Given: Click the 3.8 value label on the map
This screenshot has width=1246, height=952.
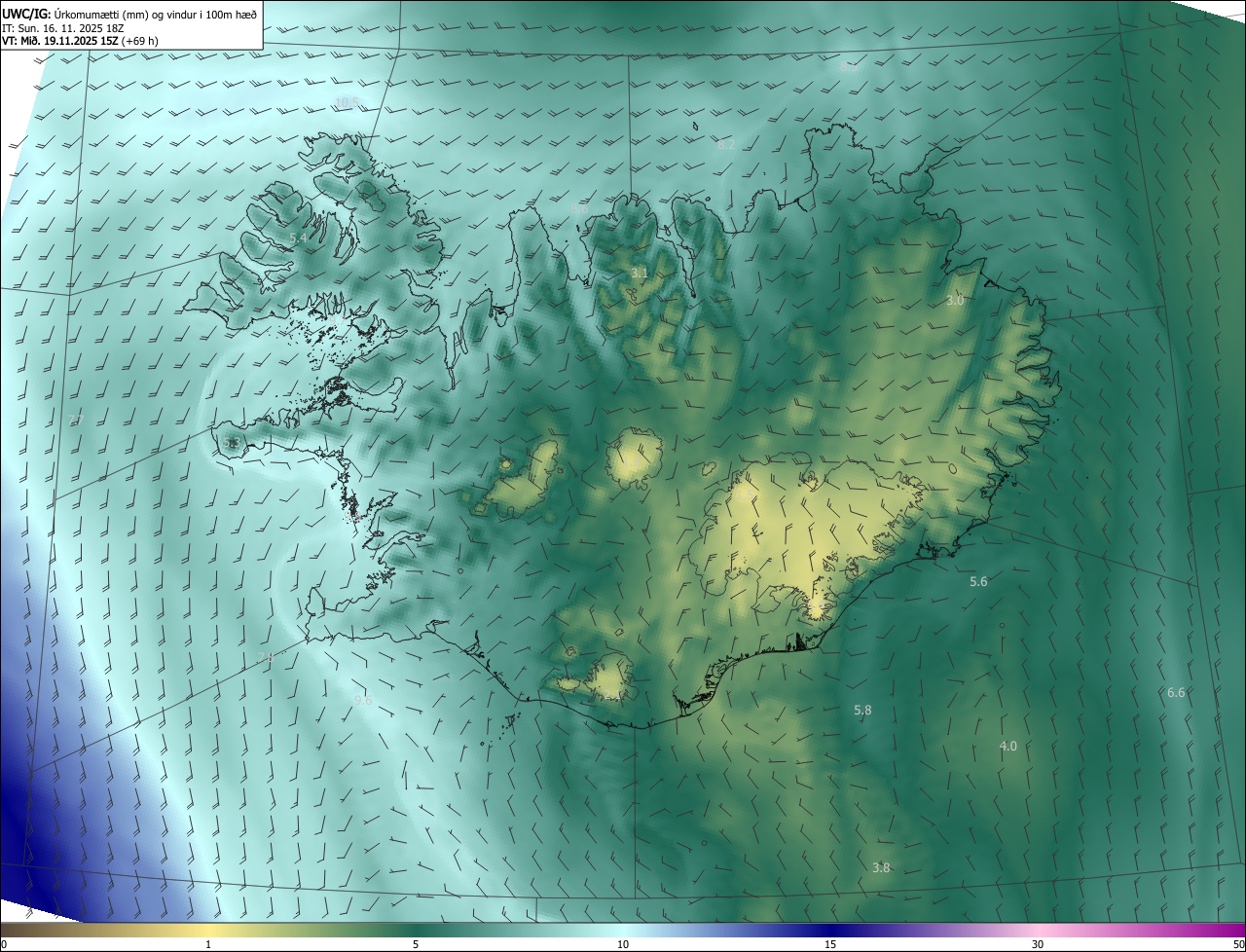Looking at the screenshot, I should [x=881, y=867].
